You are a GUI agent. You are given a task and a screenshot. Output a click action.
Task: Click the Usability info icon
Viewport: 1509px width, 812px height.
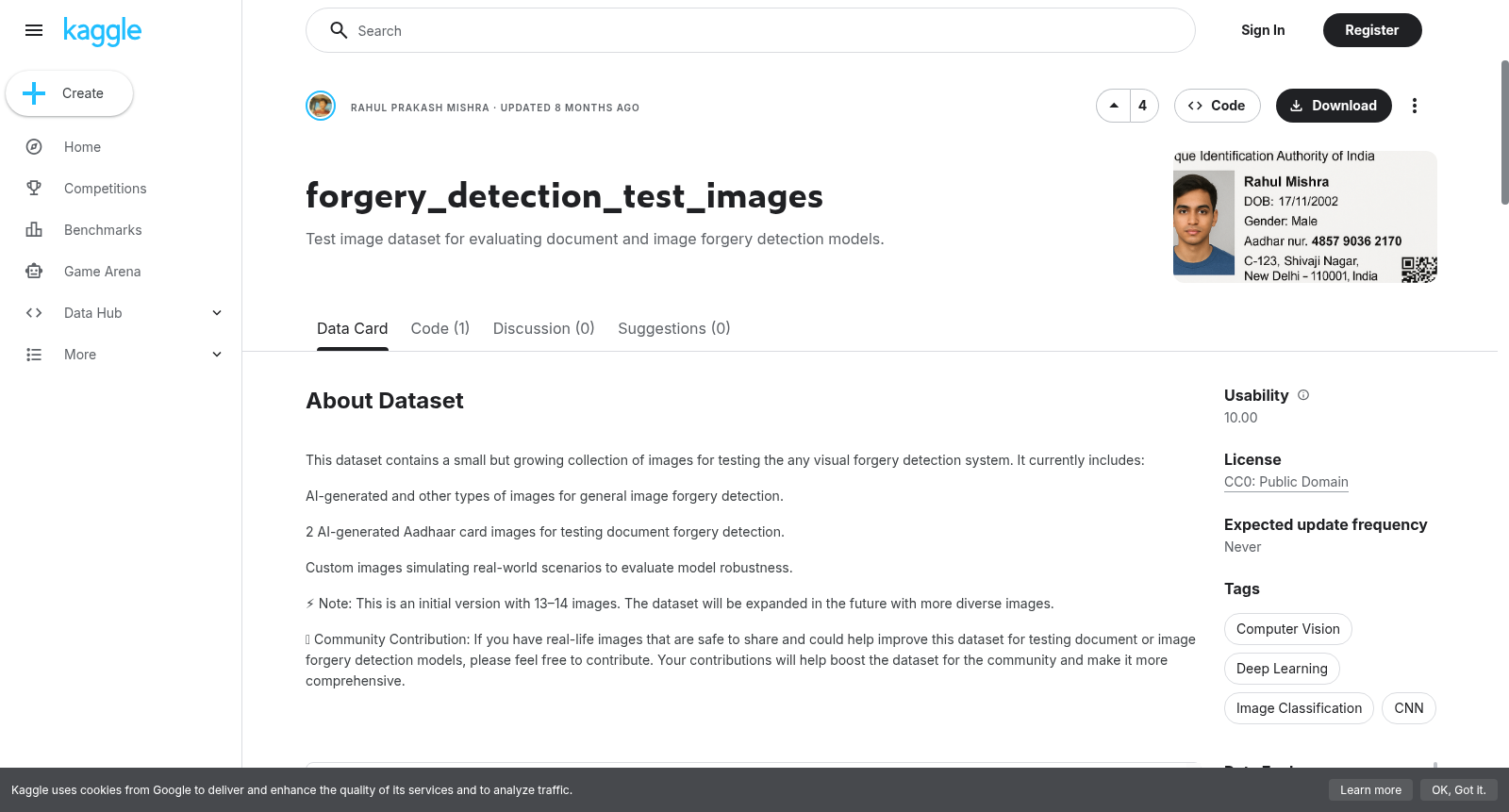pyautogui.click(x=1303, y=395)
